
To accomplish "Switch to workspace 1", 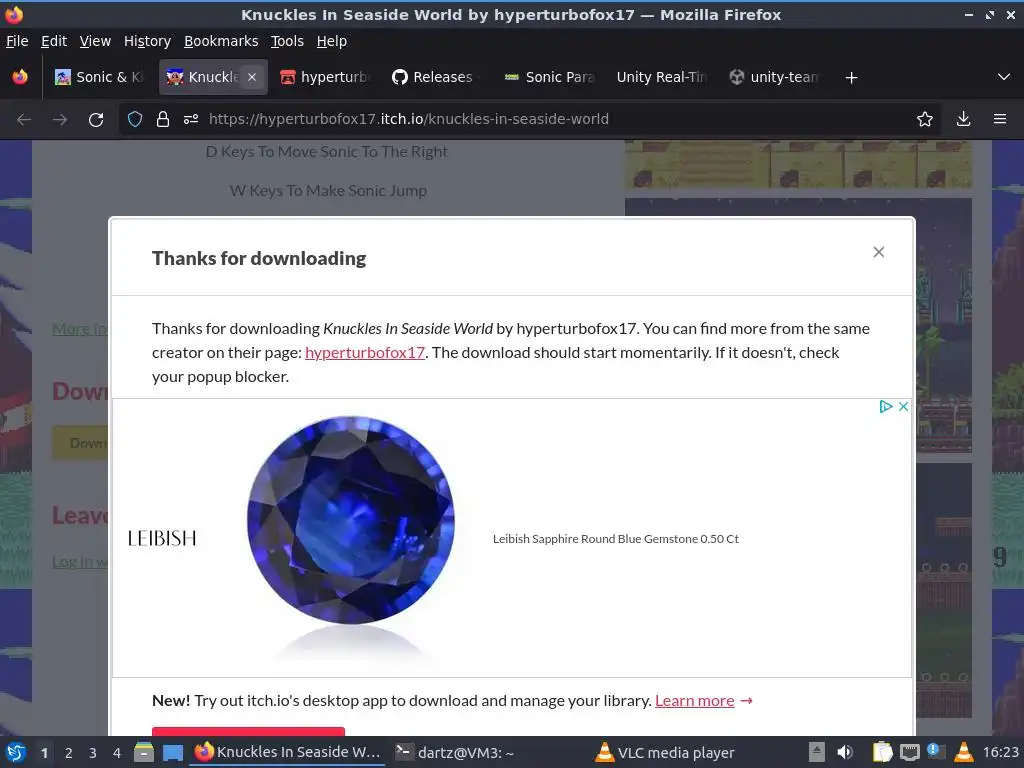I will pos(44,753).
